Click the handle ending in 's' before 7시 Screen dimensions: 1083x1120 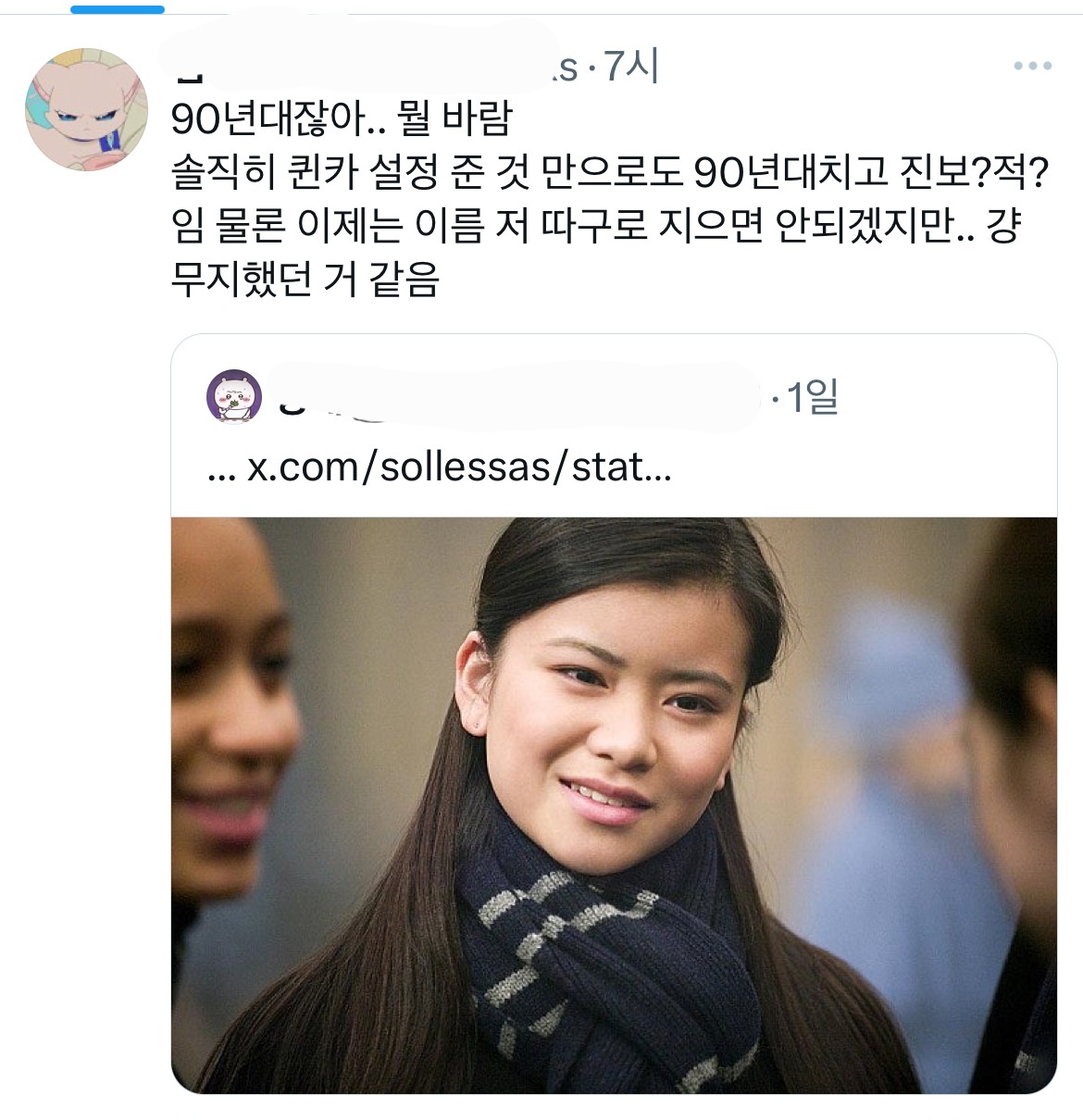(x=566, y=68)
